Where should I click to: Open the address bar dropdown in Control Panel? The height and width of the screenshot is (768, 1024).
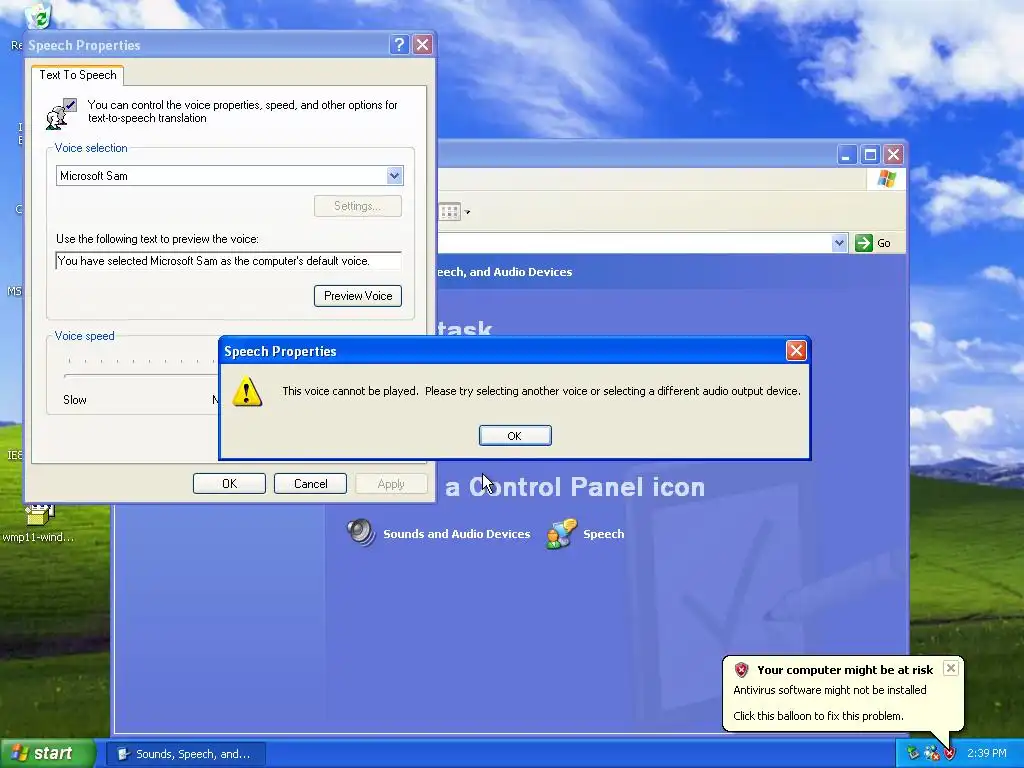point(839,243)
